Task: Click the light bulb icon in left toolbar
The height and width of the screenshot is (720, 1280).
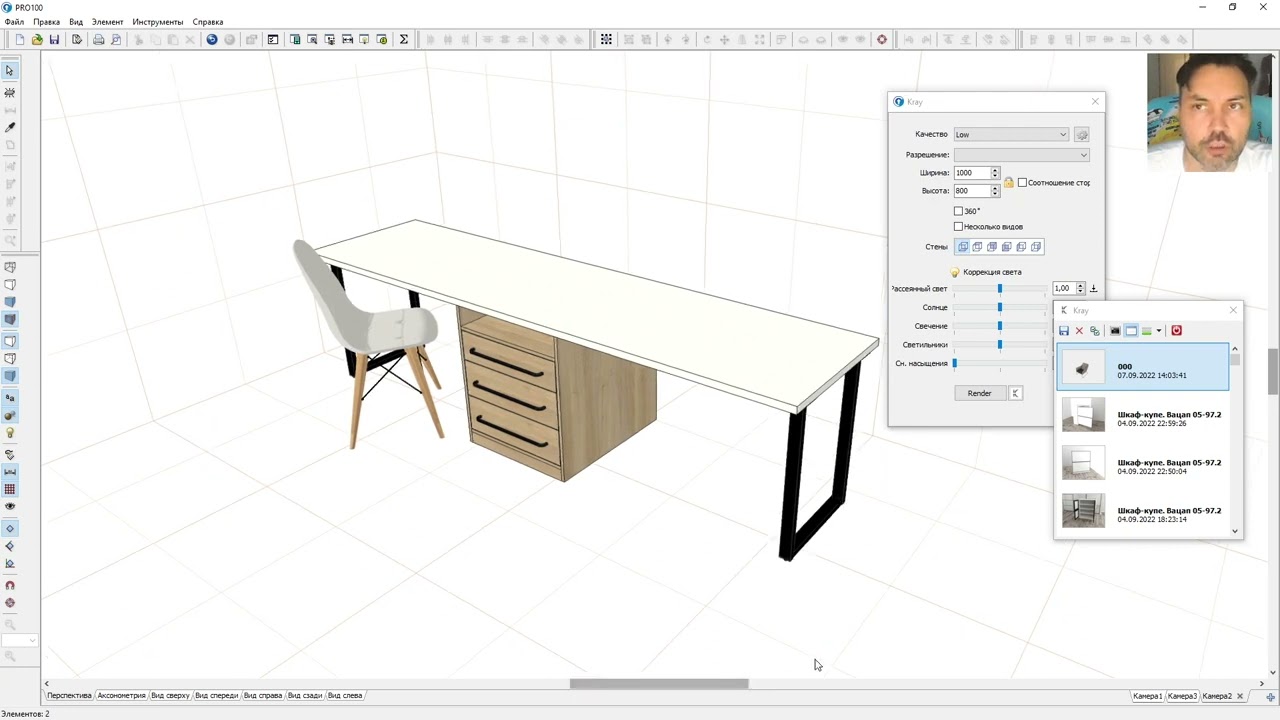Action: pos(10,434)
